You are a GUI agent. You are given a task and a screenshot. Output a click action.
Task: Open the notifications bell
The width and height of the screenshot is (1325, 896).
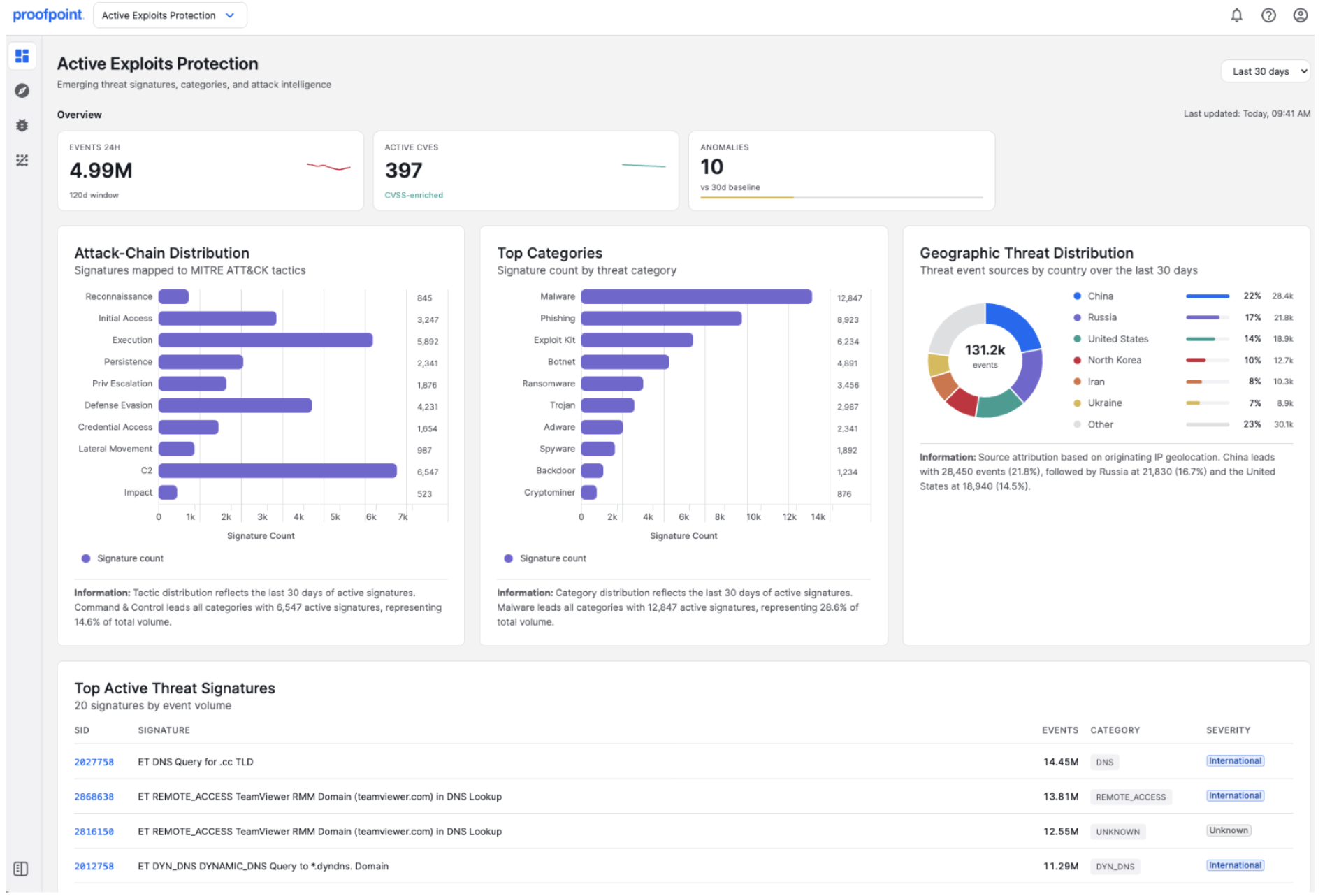[x=1236, y=15]
